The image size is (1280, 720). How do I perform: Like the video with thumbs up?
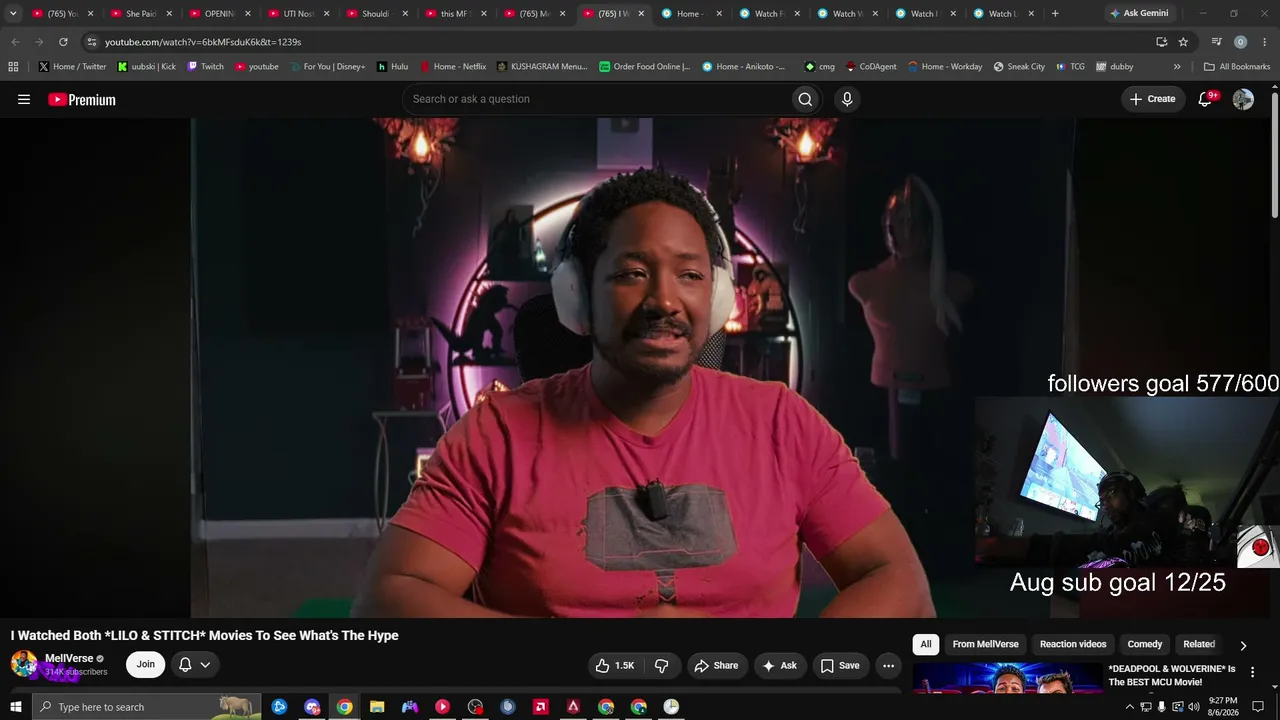click(x=615, y=665)
